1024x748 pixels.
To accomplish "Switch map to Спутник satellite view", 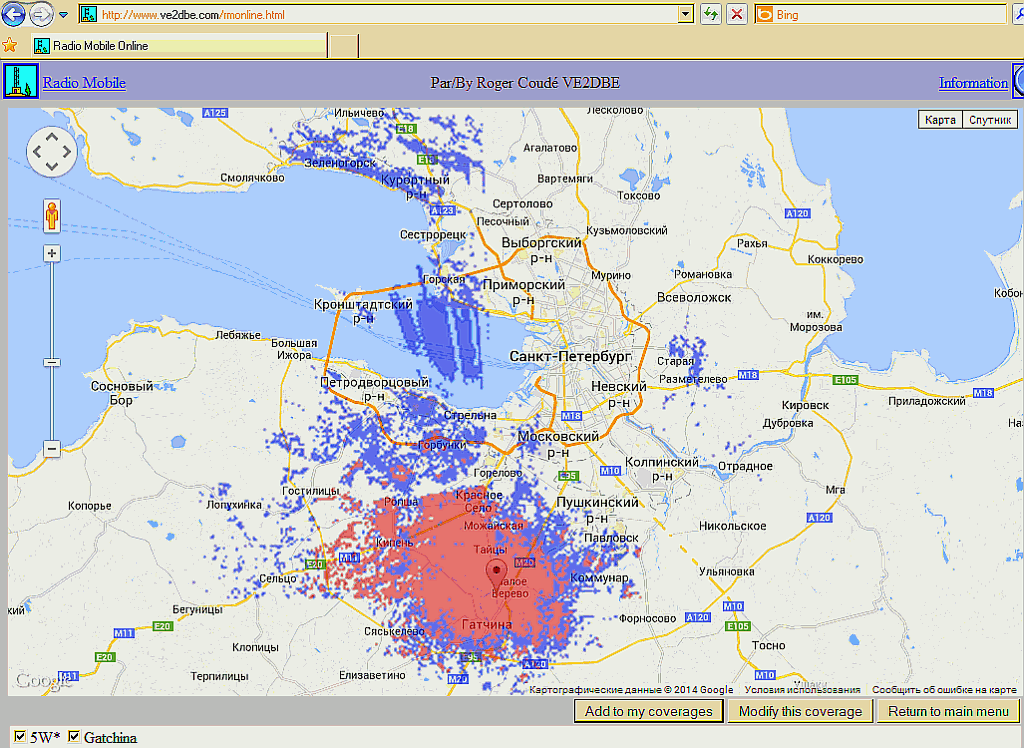I will [x=990, y=120].
